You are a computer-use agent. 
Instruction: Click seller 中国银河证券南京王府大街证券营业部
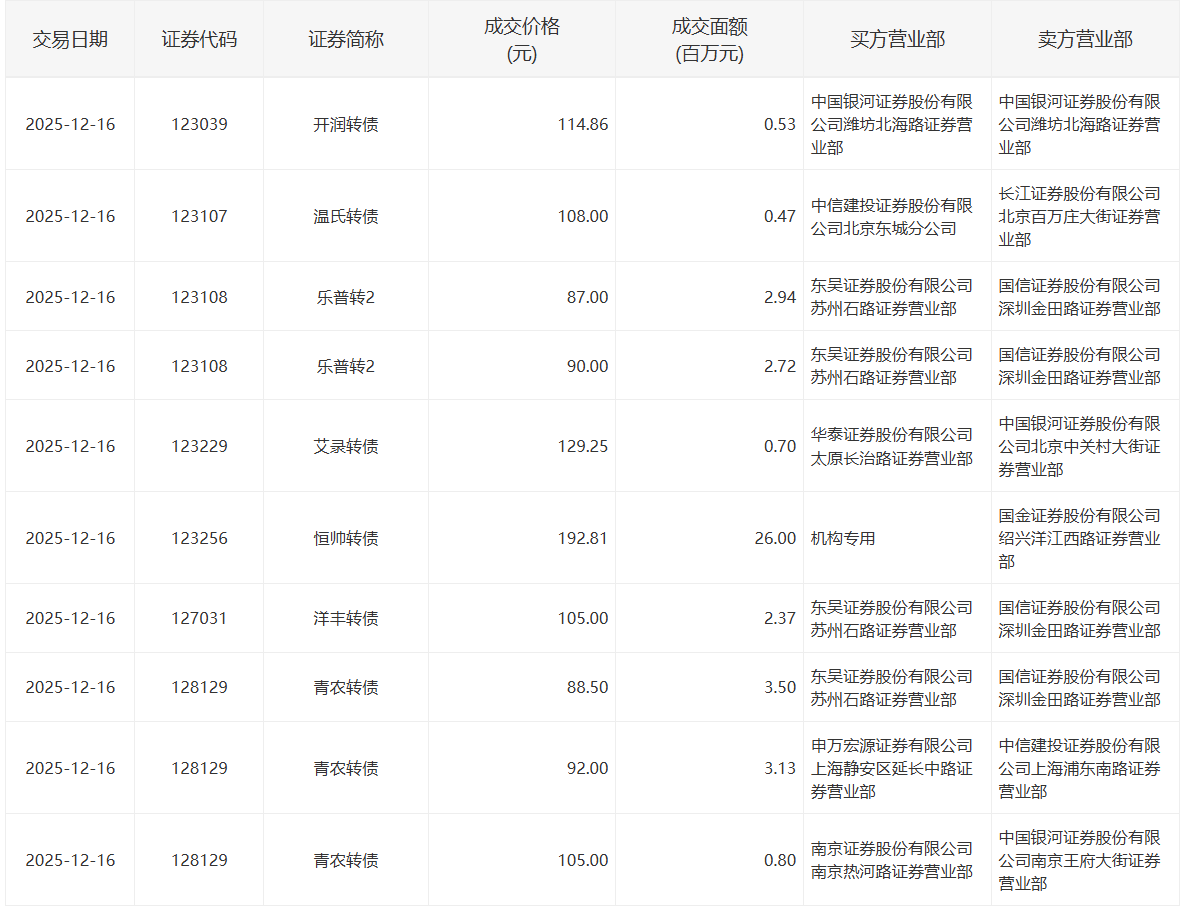coord(1080,861)
